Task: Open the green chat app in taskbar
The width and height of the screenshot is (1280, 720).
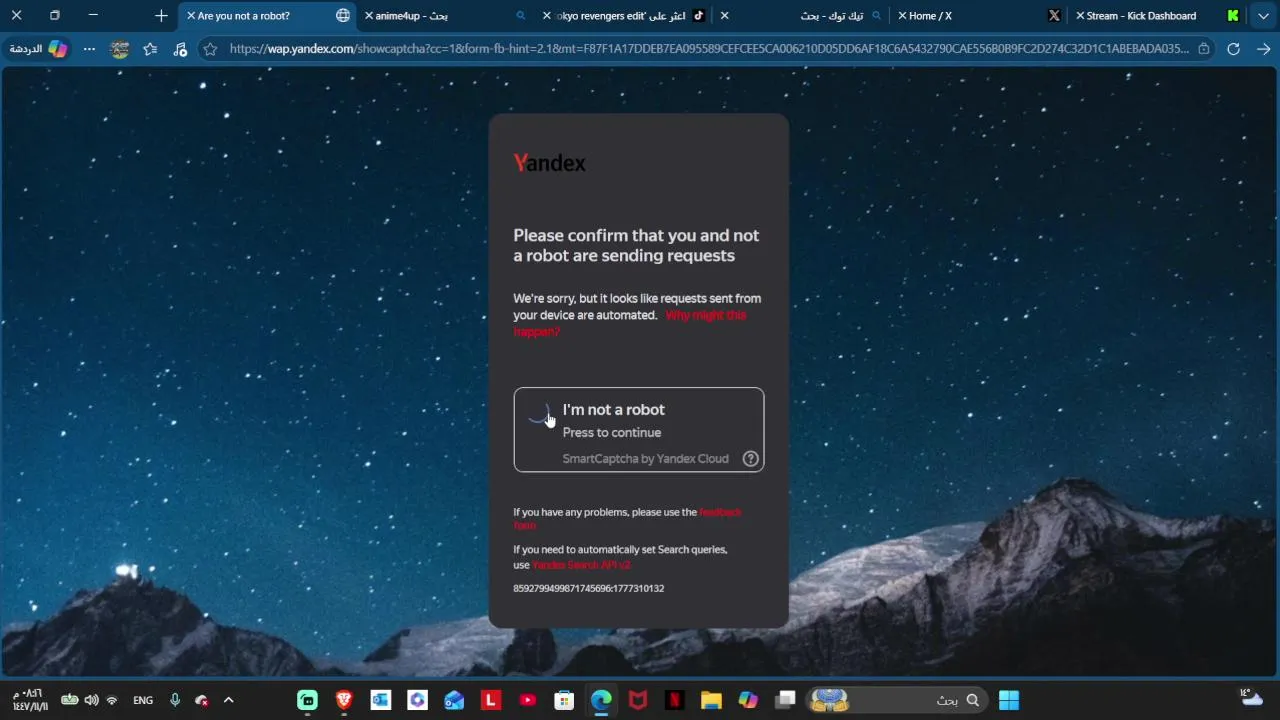Action: tap(308, 700)
